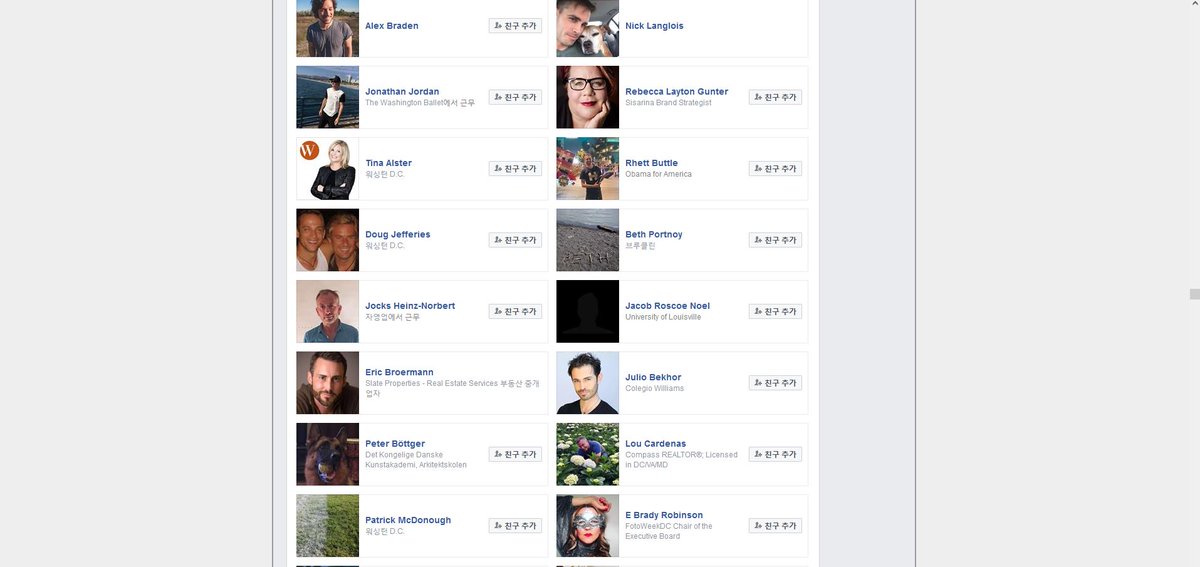Add Patrick McDonough as a friend
Image resolution: width=1200 pixels, height=567 pixels.
pos(515,526)
